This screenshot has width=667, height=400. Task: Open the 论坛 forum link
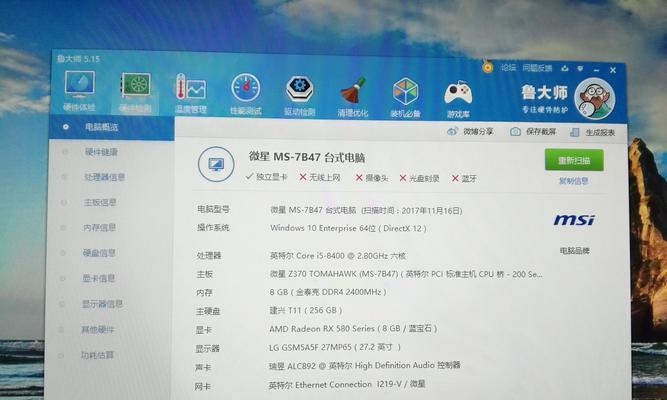[x=508, y=68]
